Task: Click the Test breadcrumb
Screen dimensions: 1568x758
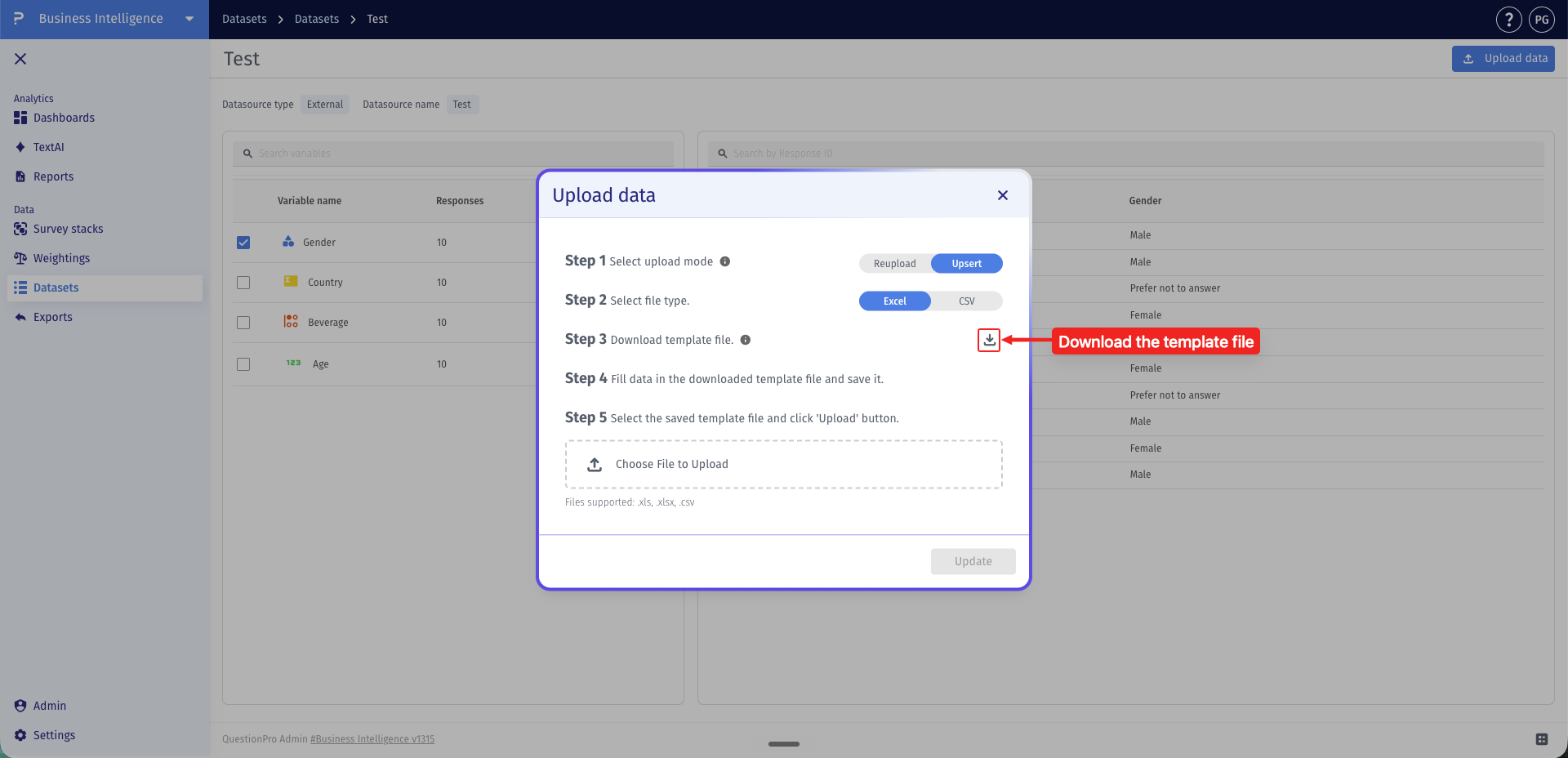Action: 377,19
